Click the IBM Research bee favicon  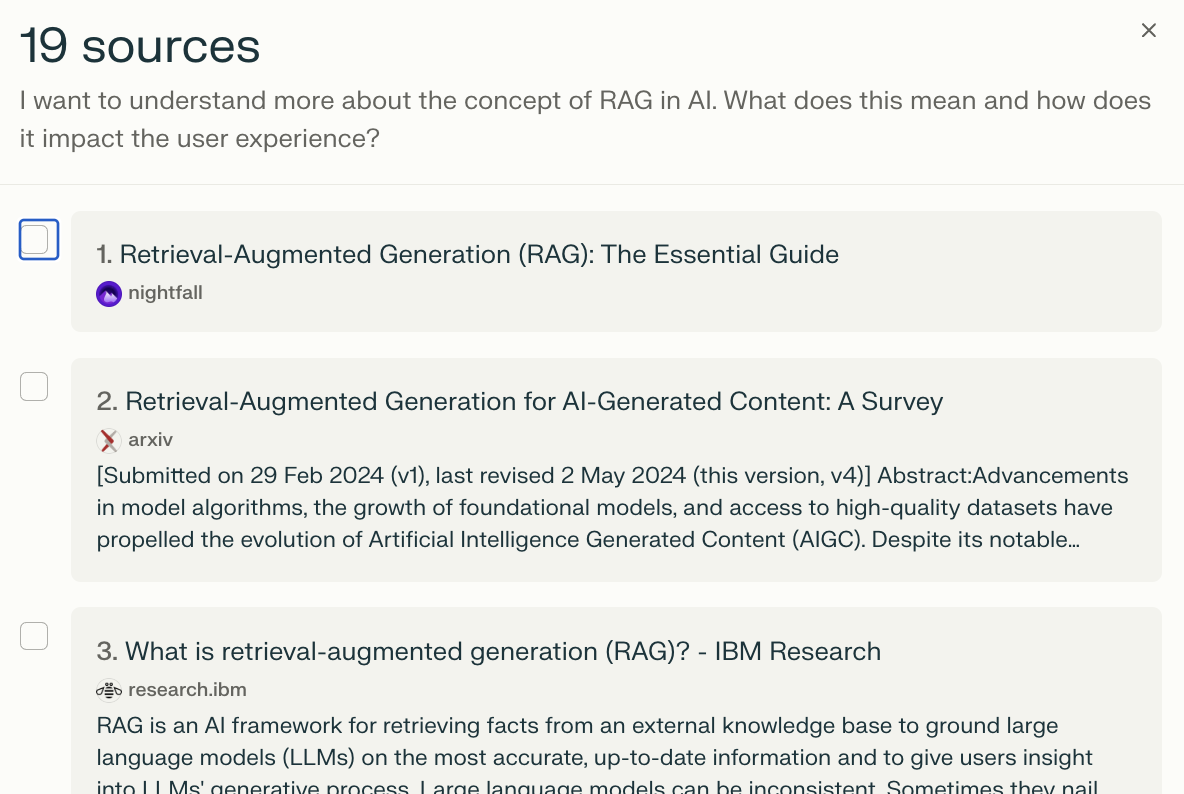point(109,690)
